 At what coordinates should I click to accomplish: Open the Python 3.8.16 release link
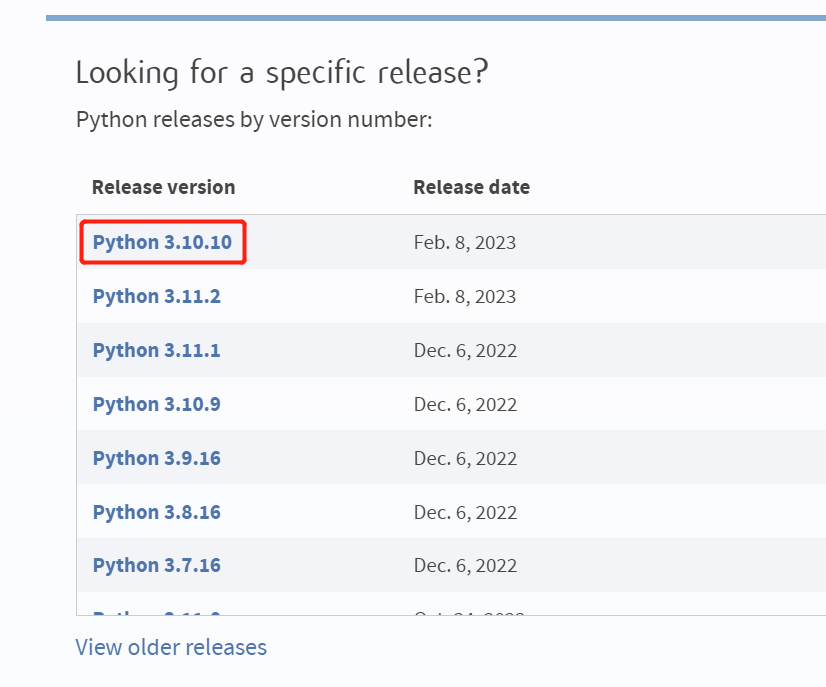pyautogui.click(x=156, y=513)
